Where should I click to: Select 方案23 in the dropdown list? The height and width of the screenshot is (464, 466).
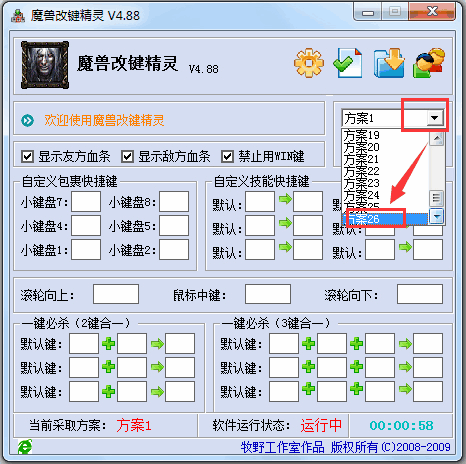pos(385,183)
